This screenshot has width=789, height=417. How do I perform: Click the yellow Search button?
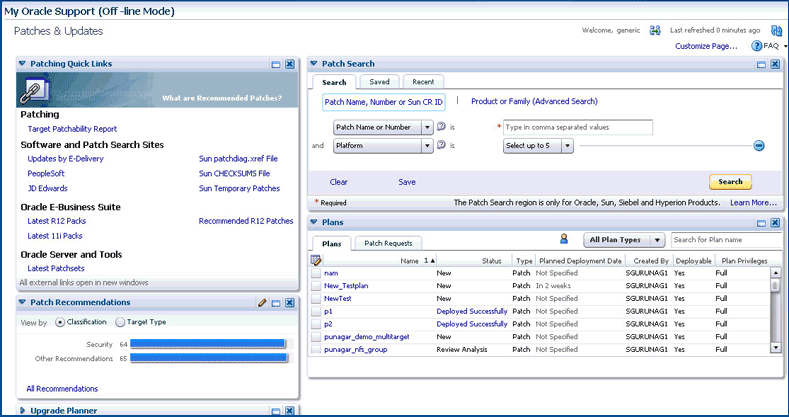pyautogui.click(x=730, y=182)
